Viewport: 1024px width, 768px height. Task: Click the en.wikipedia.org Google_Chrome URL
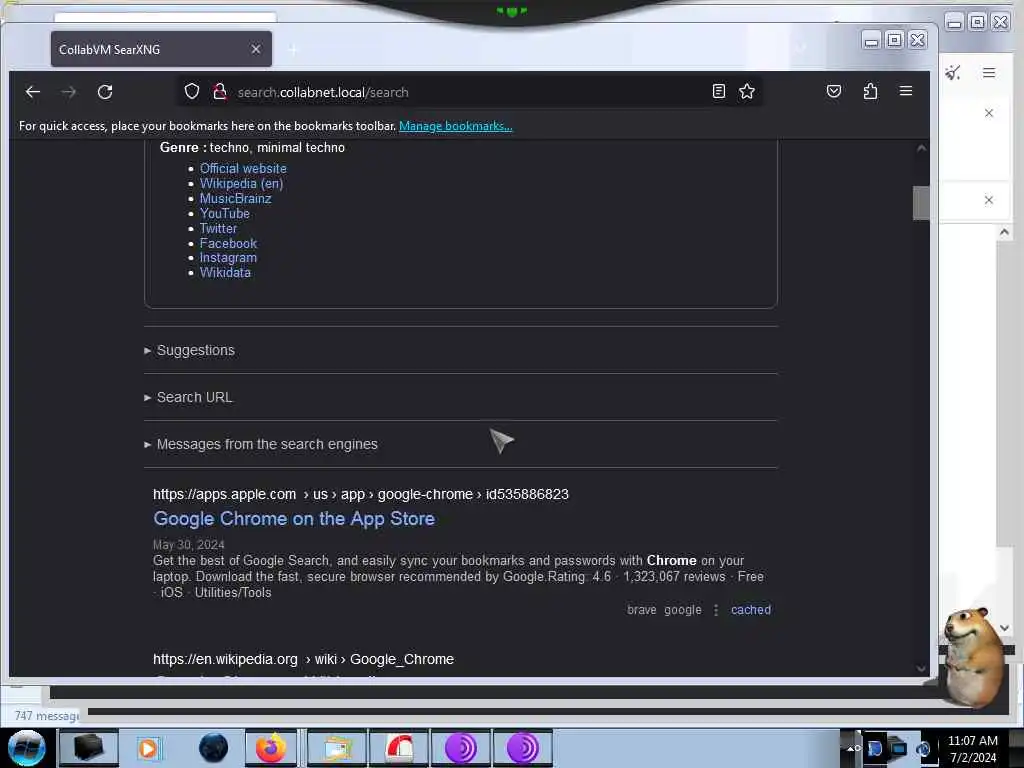coord(303,660)
